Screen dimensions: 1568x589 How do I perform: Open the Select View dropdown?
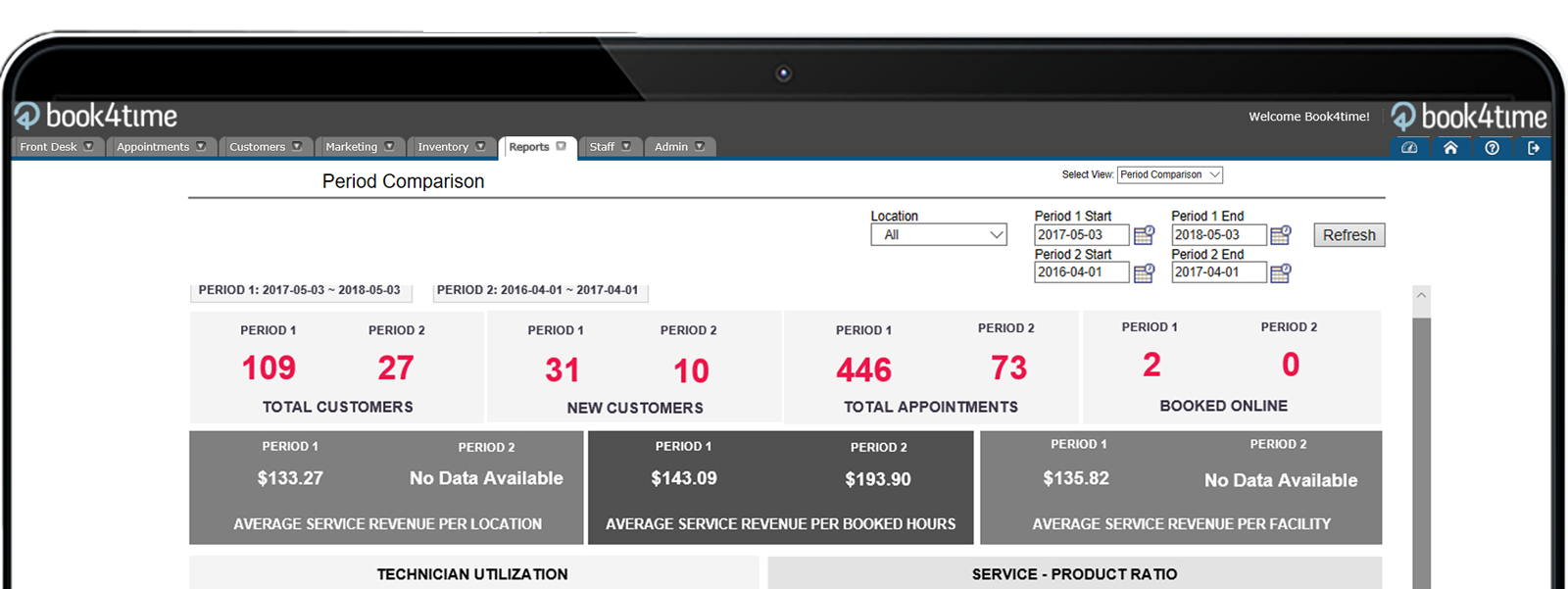(x=1170, y=174)
